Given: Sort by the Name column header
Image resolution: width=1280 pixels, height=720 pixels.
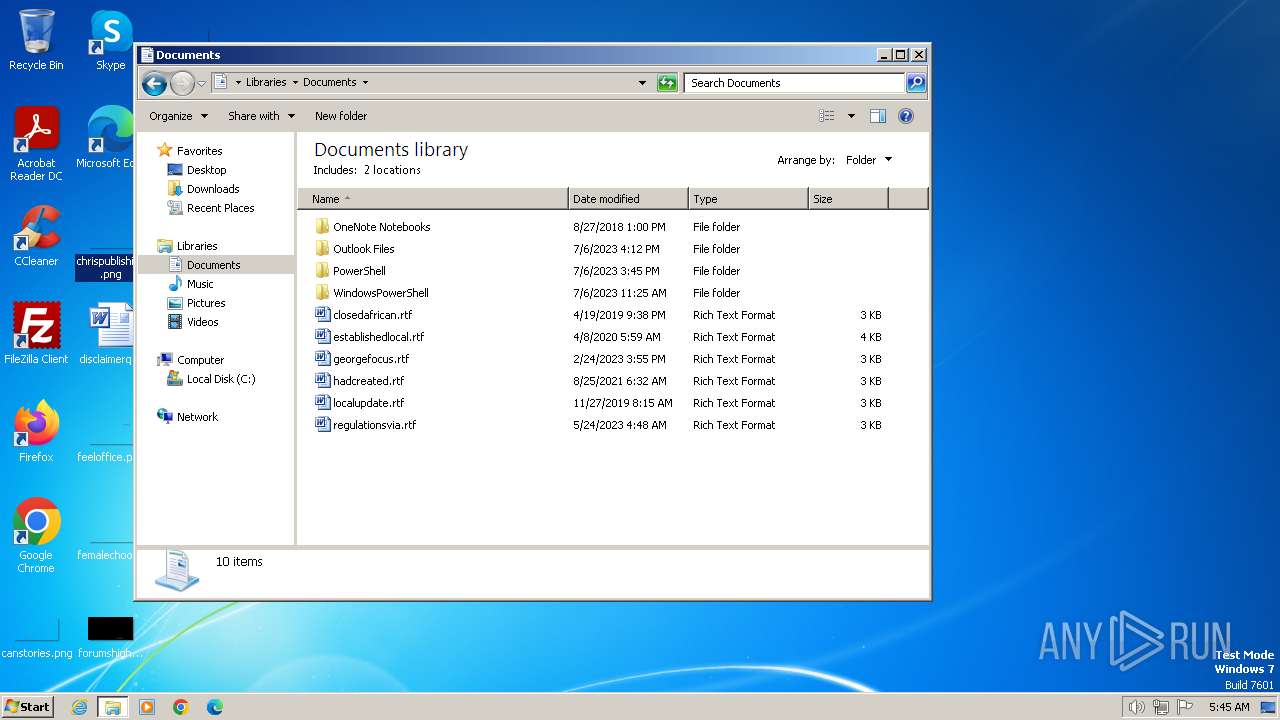Looking at the screenshot, I should [x=433, y=199].
